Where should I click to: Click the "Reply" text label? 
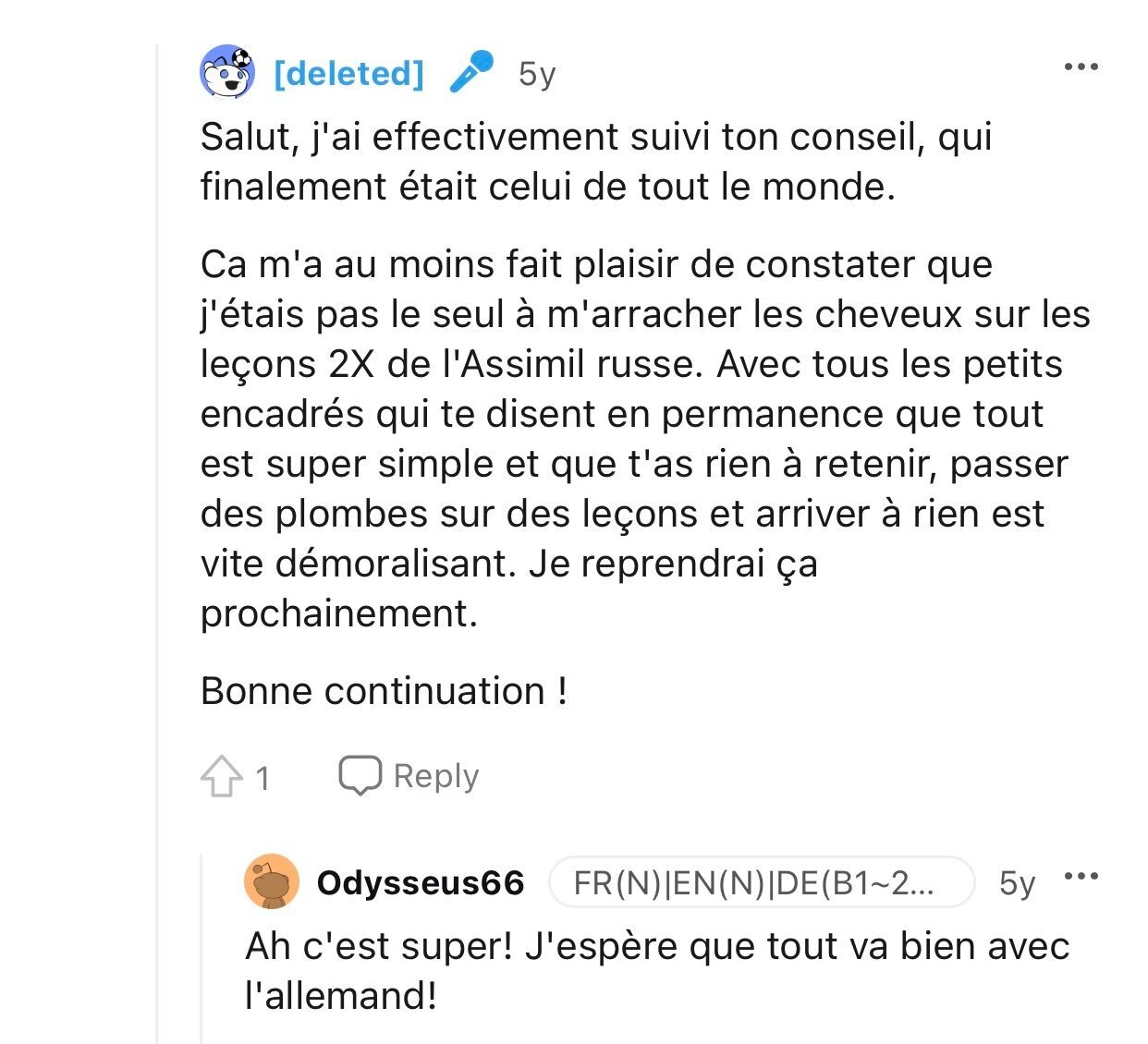point(435,776)
